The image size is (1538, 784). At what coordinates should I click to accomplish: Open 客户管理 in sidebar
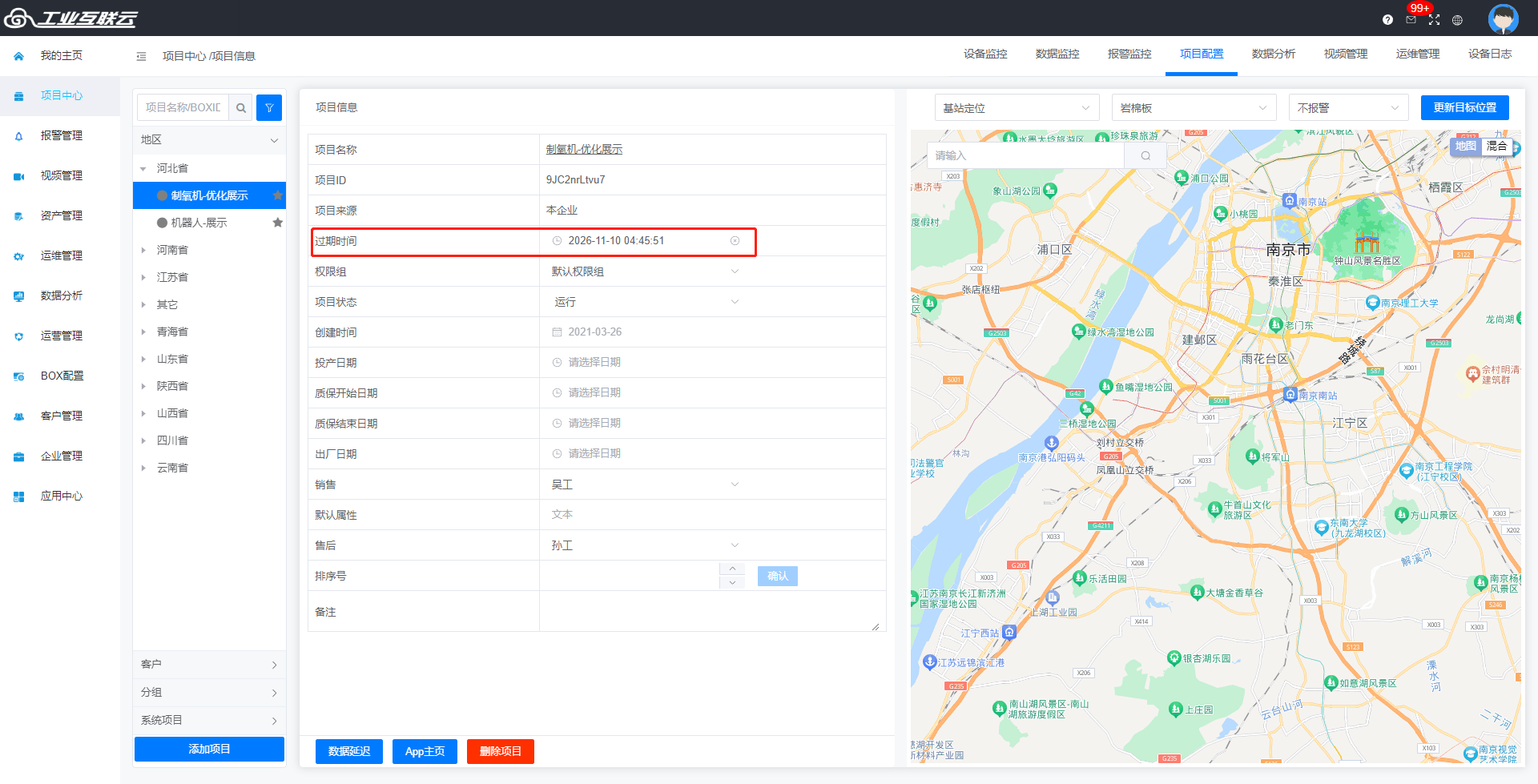point(61,416)
